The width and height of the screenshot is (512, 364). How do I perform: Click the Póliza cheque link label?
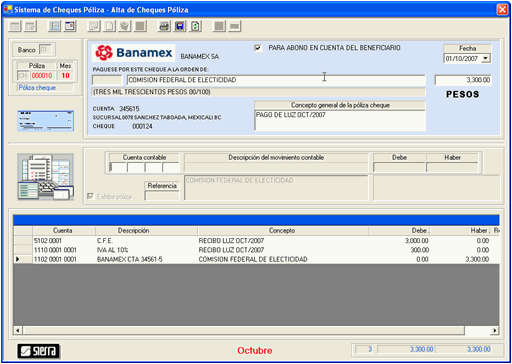(x=37, y=88)
